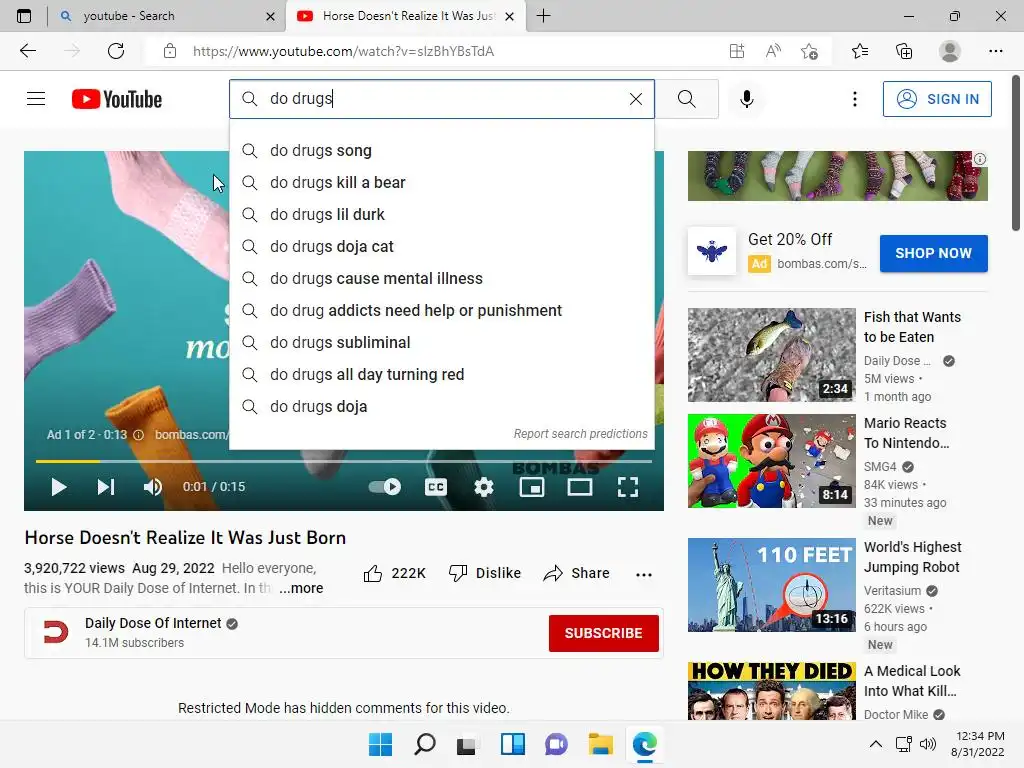
Task: Open World's Highest Jumping Robot thumbnail
Action: point(771,584)
